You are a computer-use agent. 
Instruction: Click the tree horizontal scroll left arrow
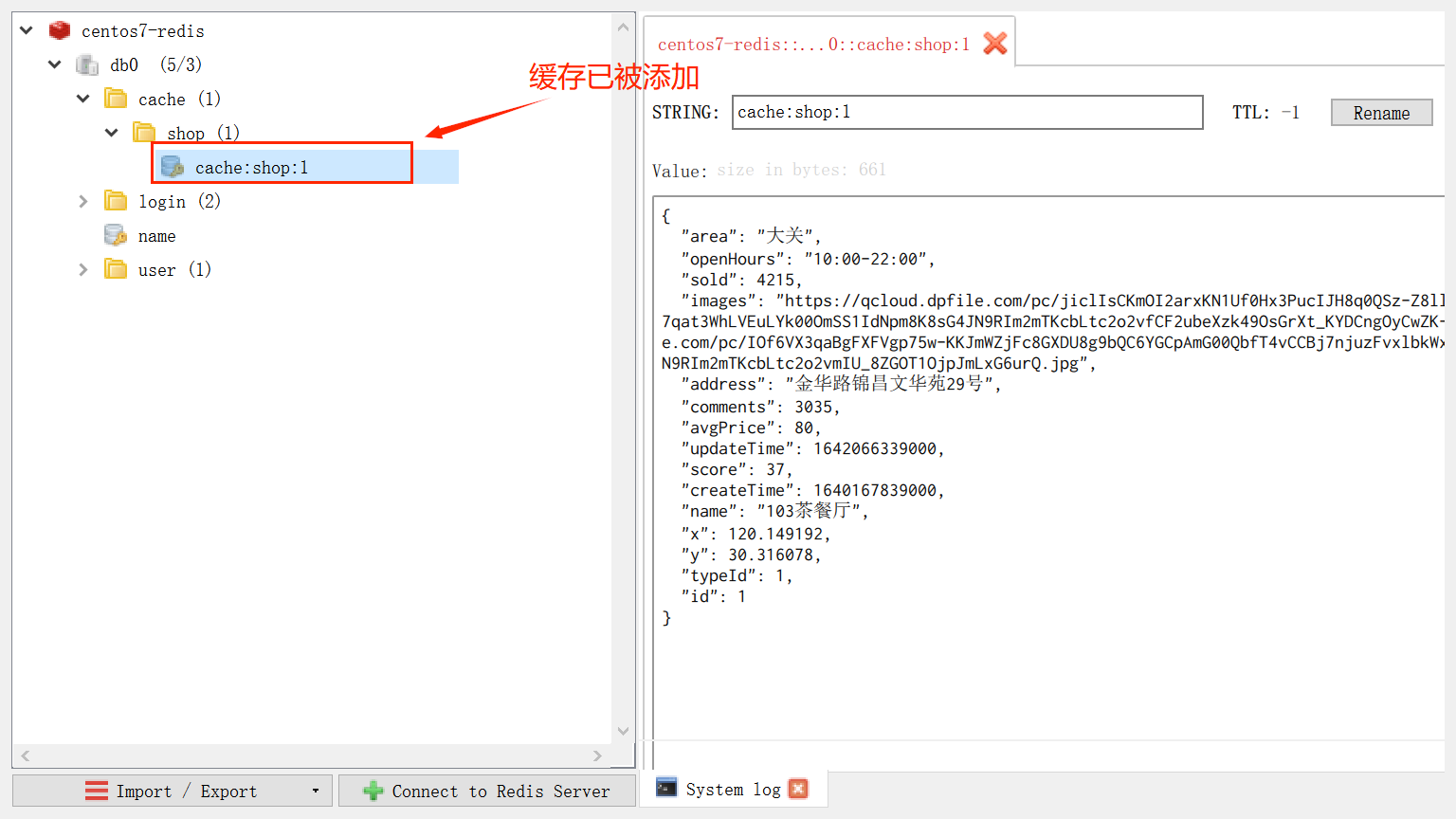tap(26, 755)
